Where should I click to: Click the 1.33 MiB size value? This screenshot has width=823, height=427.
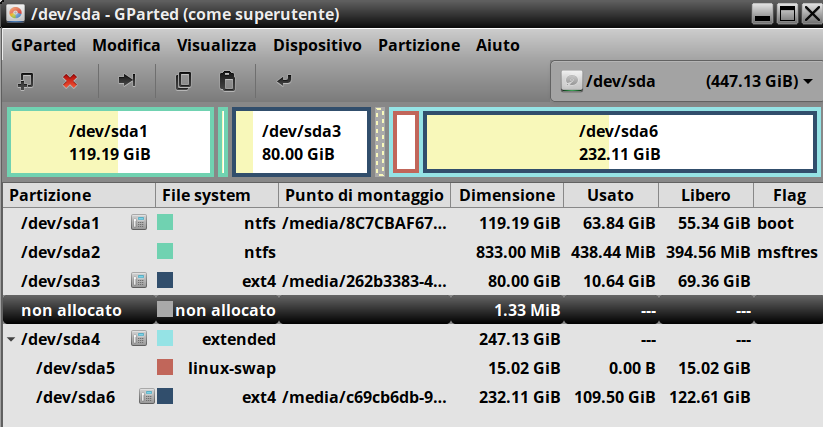[x=527, y=311]
